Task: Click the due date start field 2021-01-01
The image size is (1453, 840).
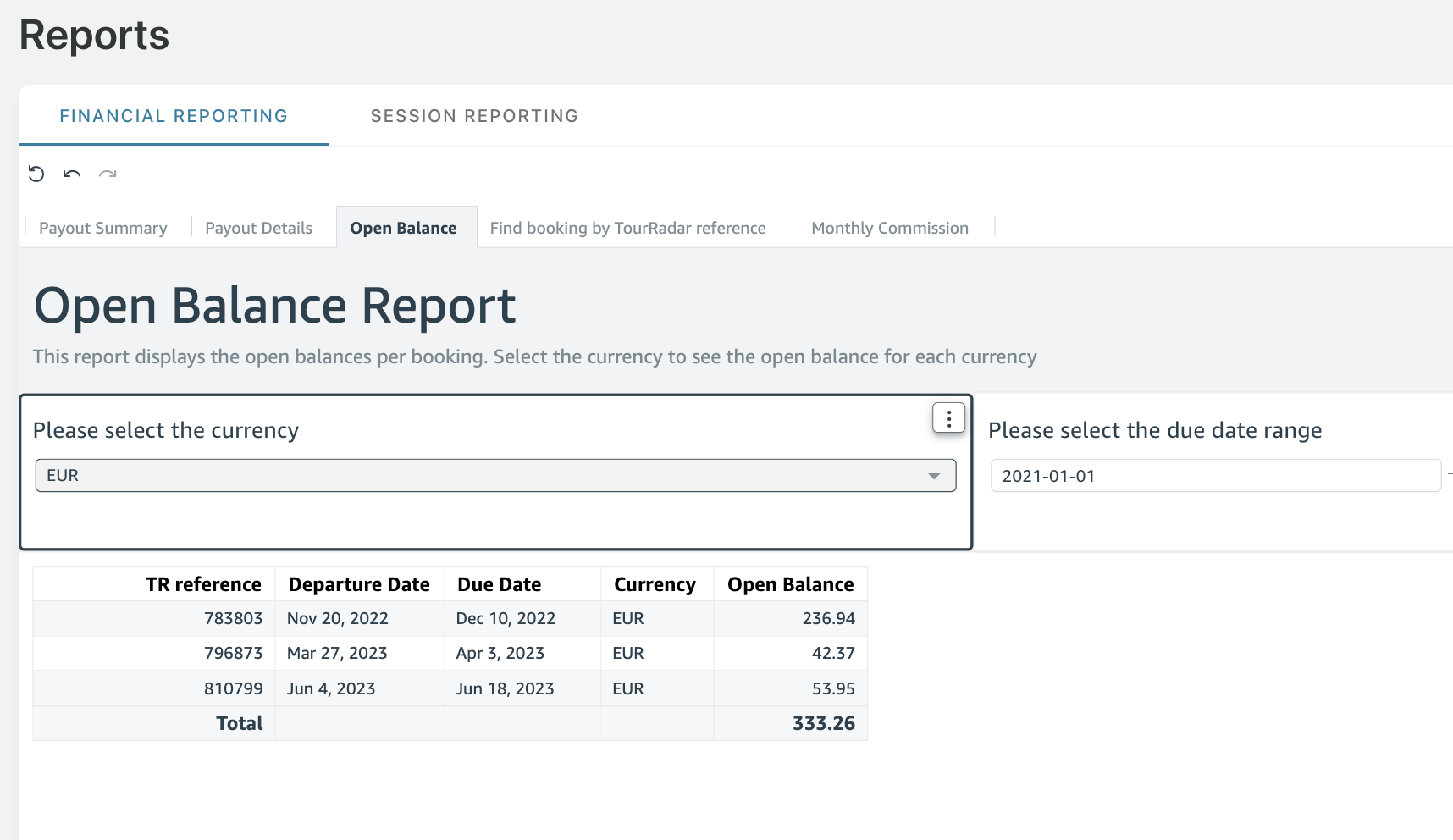Action: (x=1215, y=476)
